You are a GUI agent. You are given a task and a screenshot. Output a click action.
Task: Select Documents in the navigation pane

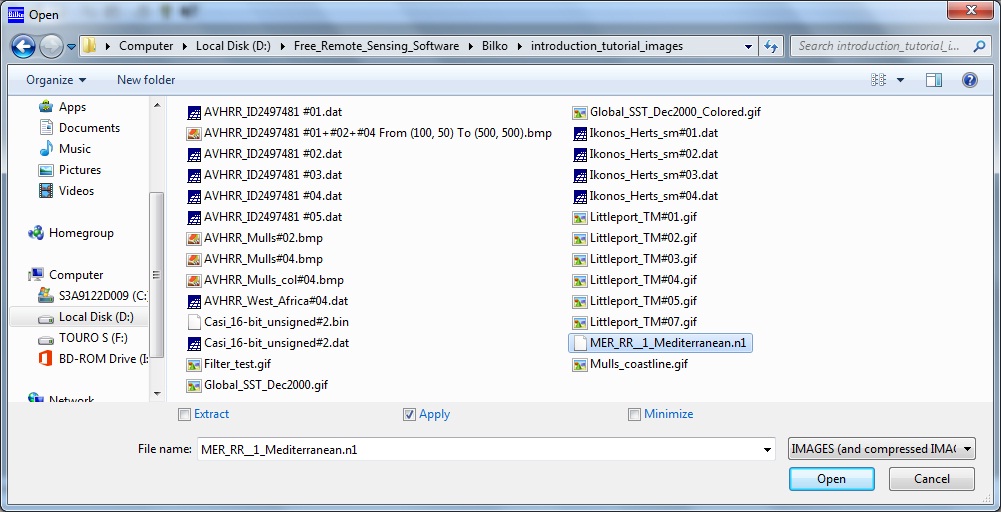[x=89, y=128]
